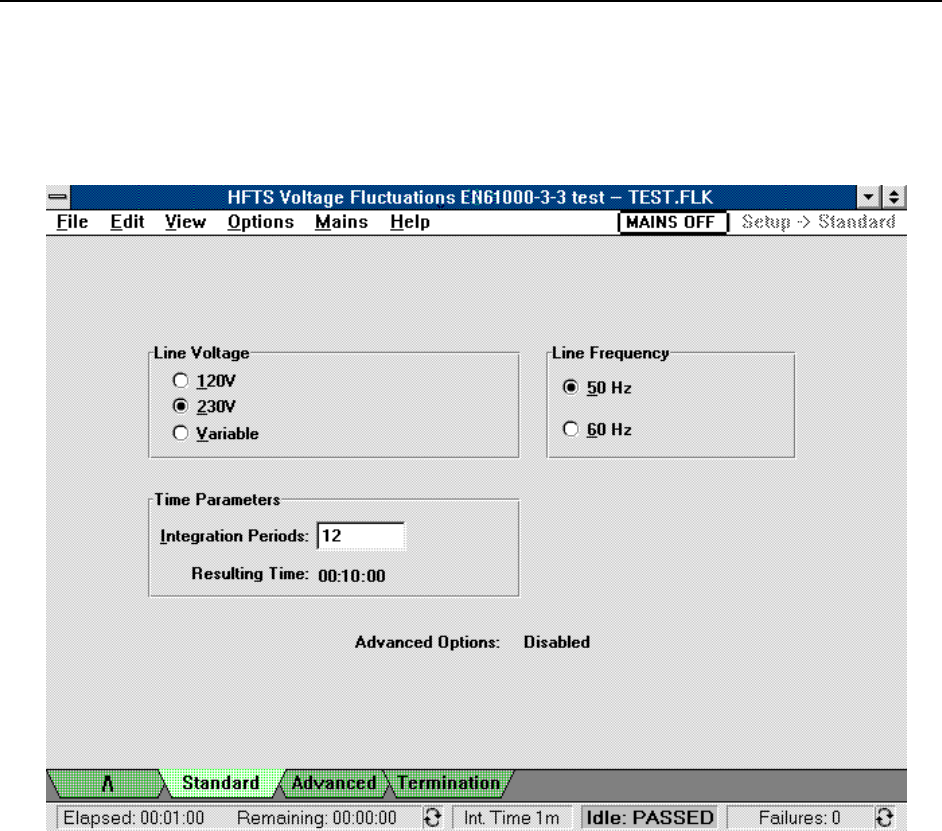
Task: Click the Integration Periods input field
Action: 360,535
